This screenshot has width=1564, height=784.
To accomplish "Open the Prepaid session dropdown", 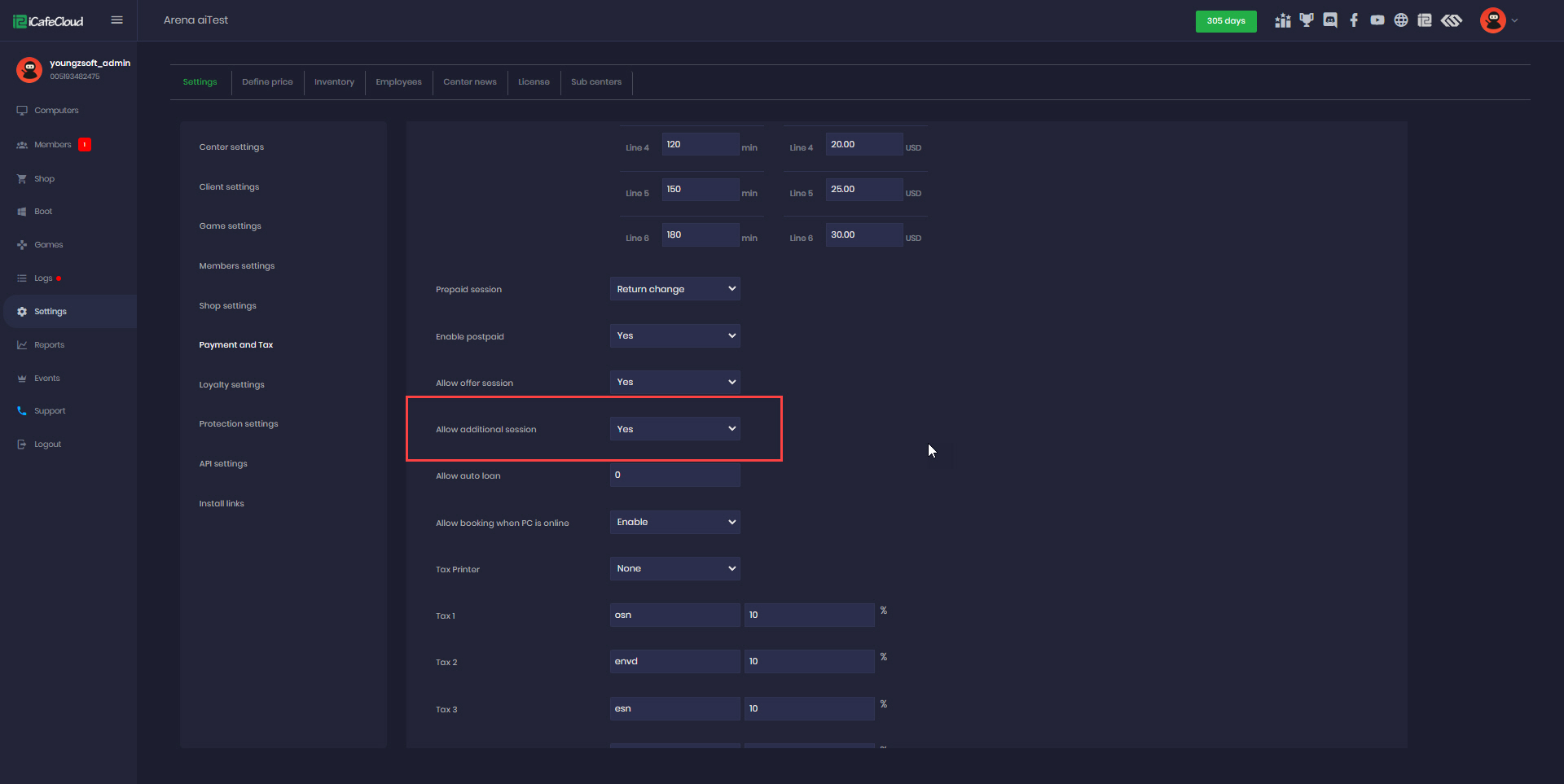I will click(674, 289).
